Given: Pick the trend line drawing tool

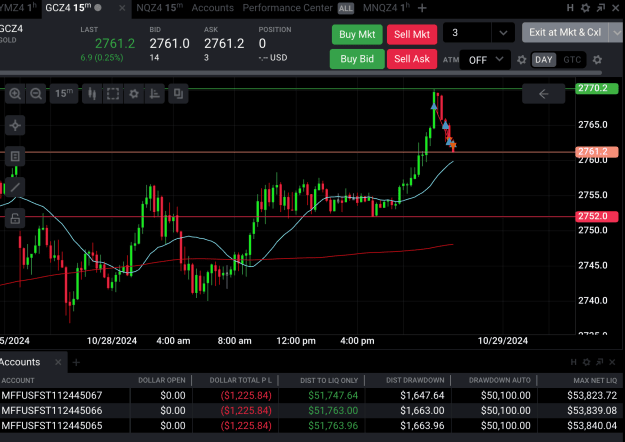Looking at the screenshot, I should (15, 187).
